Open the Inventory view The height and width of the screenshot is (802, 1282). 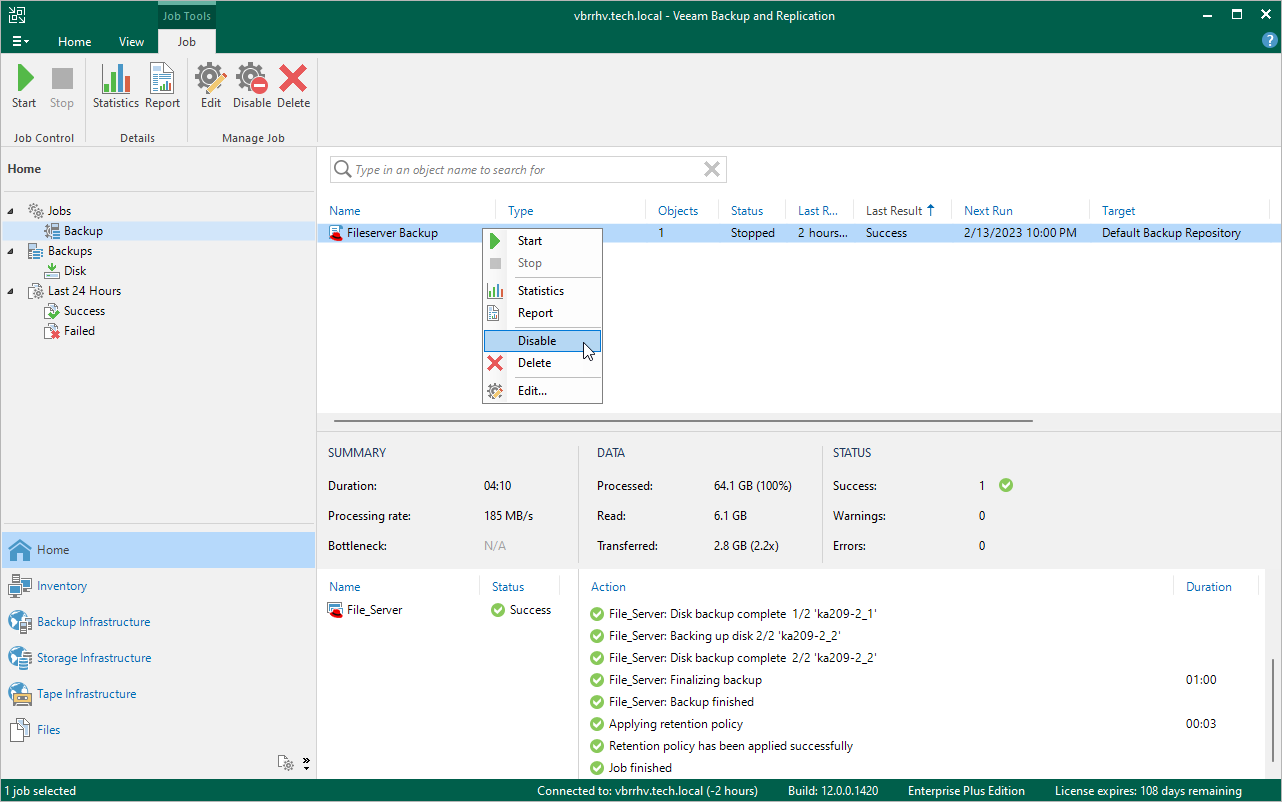[x=158, y=586]
